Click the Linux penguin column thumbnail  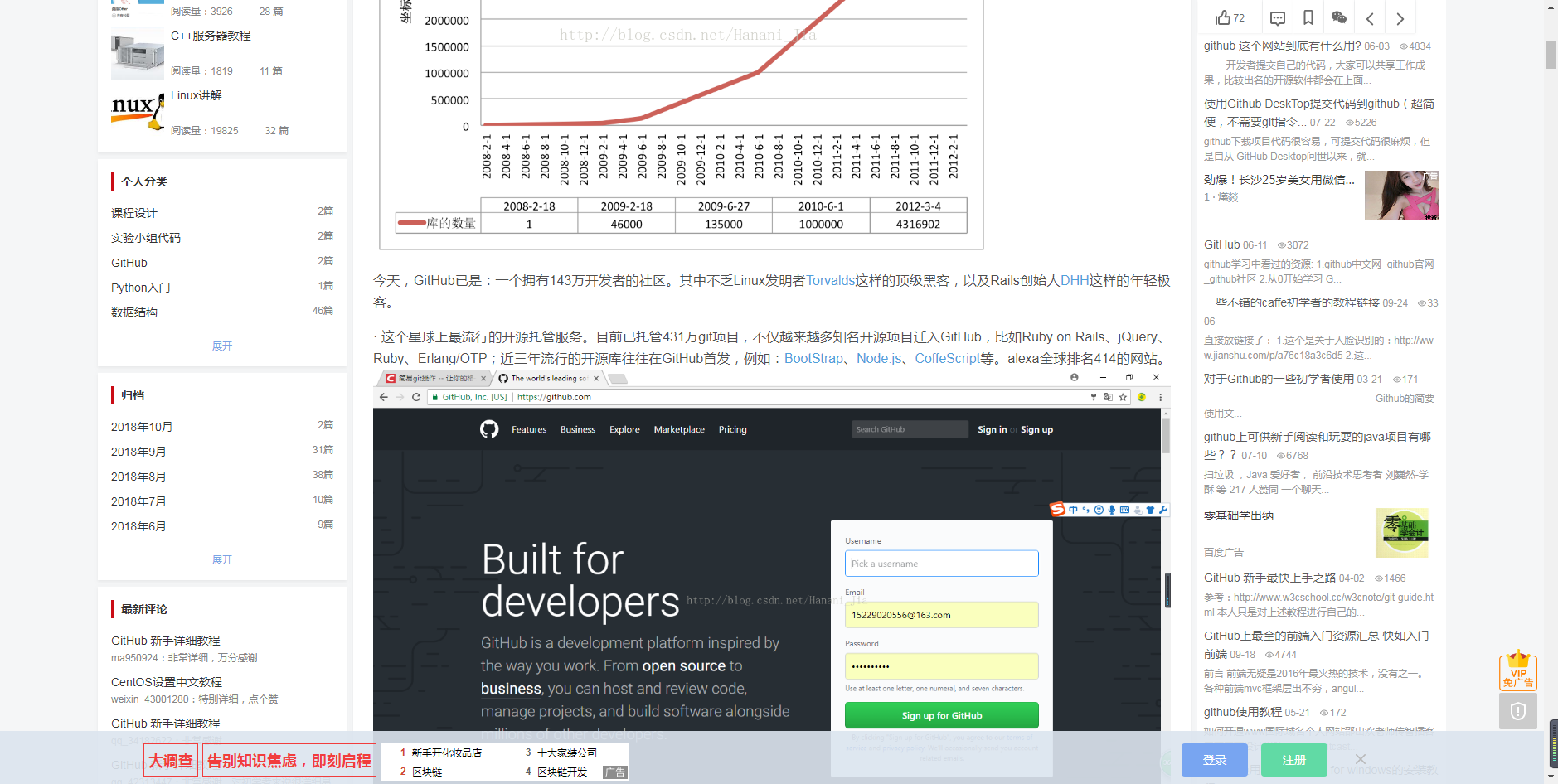coord(138,113)
